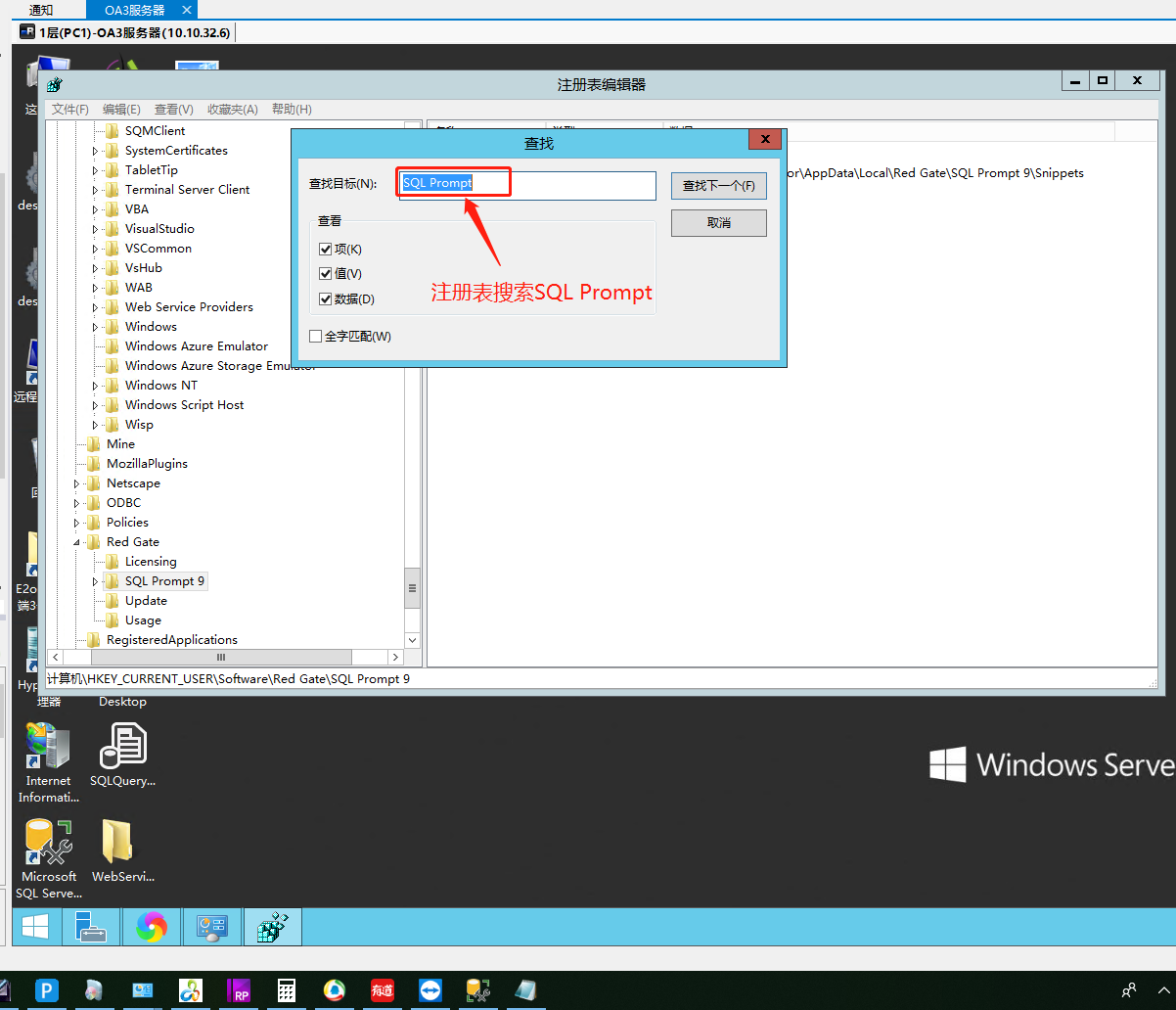
Task: Close the 查找 dialog with red X
Action: pos(764,139)
